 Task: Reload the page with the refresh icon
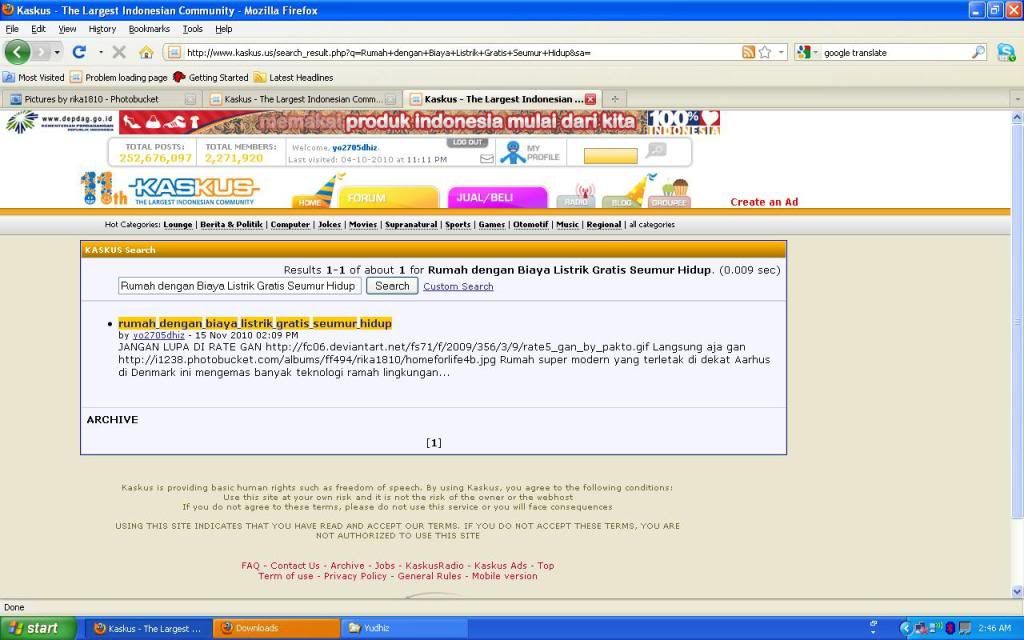(x=79, y=52)
